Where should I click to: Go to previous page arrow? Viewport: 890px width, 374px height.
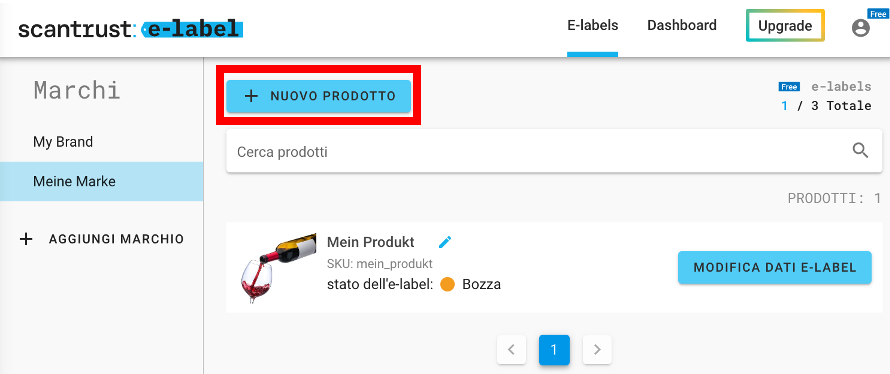[511, 350]
